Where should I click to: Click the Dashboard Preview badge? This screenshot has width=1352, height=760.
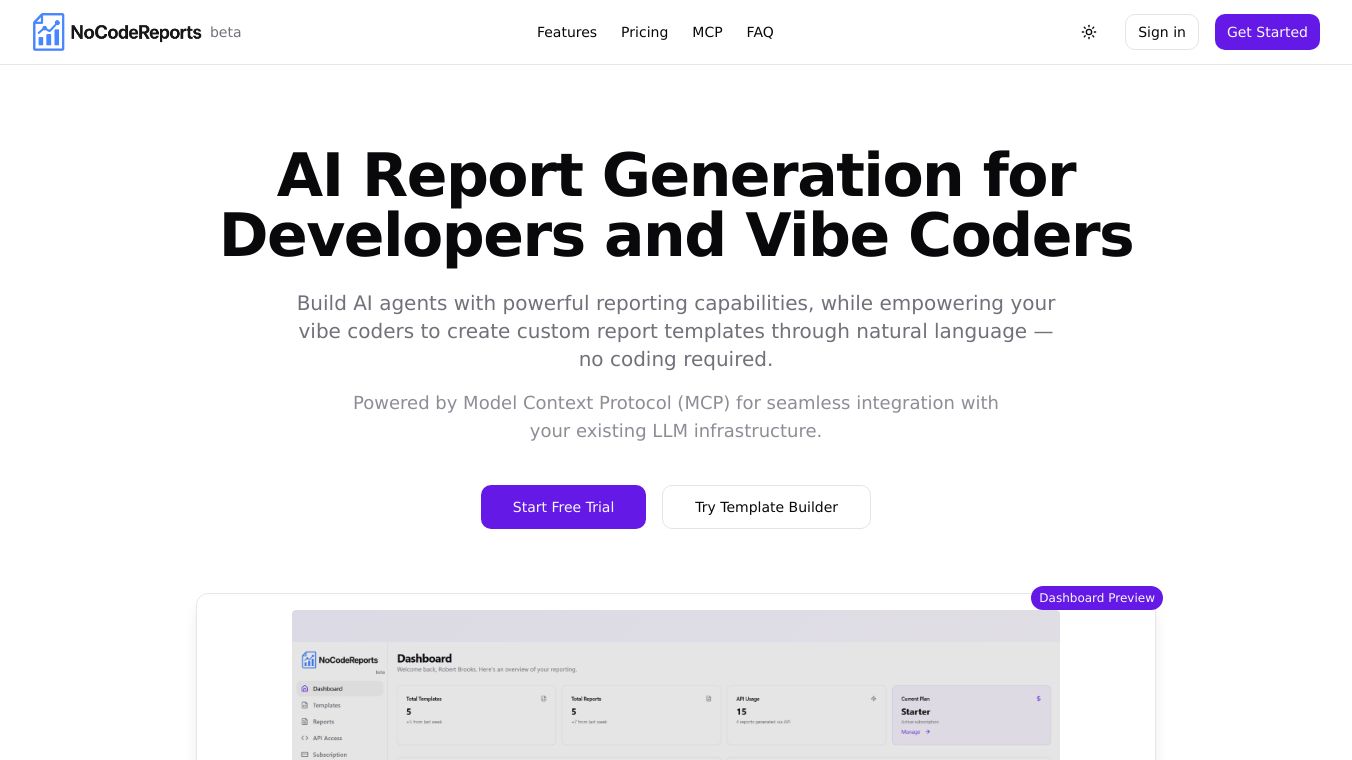pyautogui.click(x=1097, y=598)
